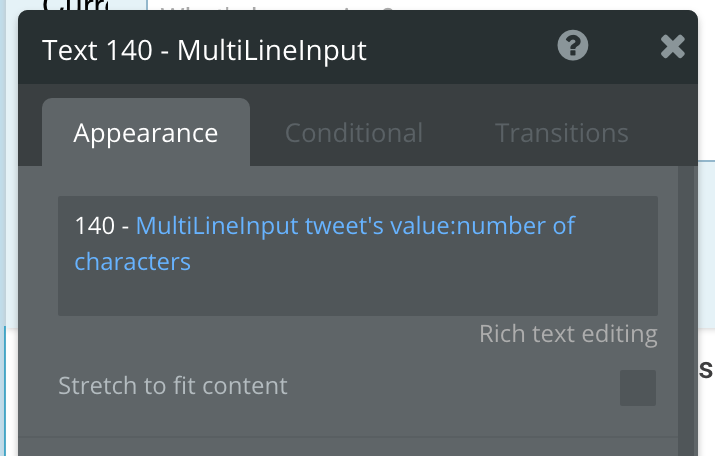Click the partially hidden heading behind the editor

(x=76, y=5)
